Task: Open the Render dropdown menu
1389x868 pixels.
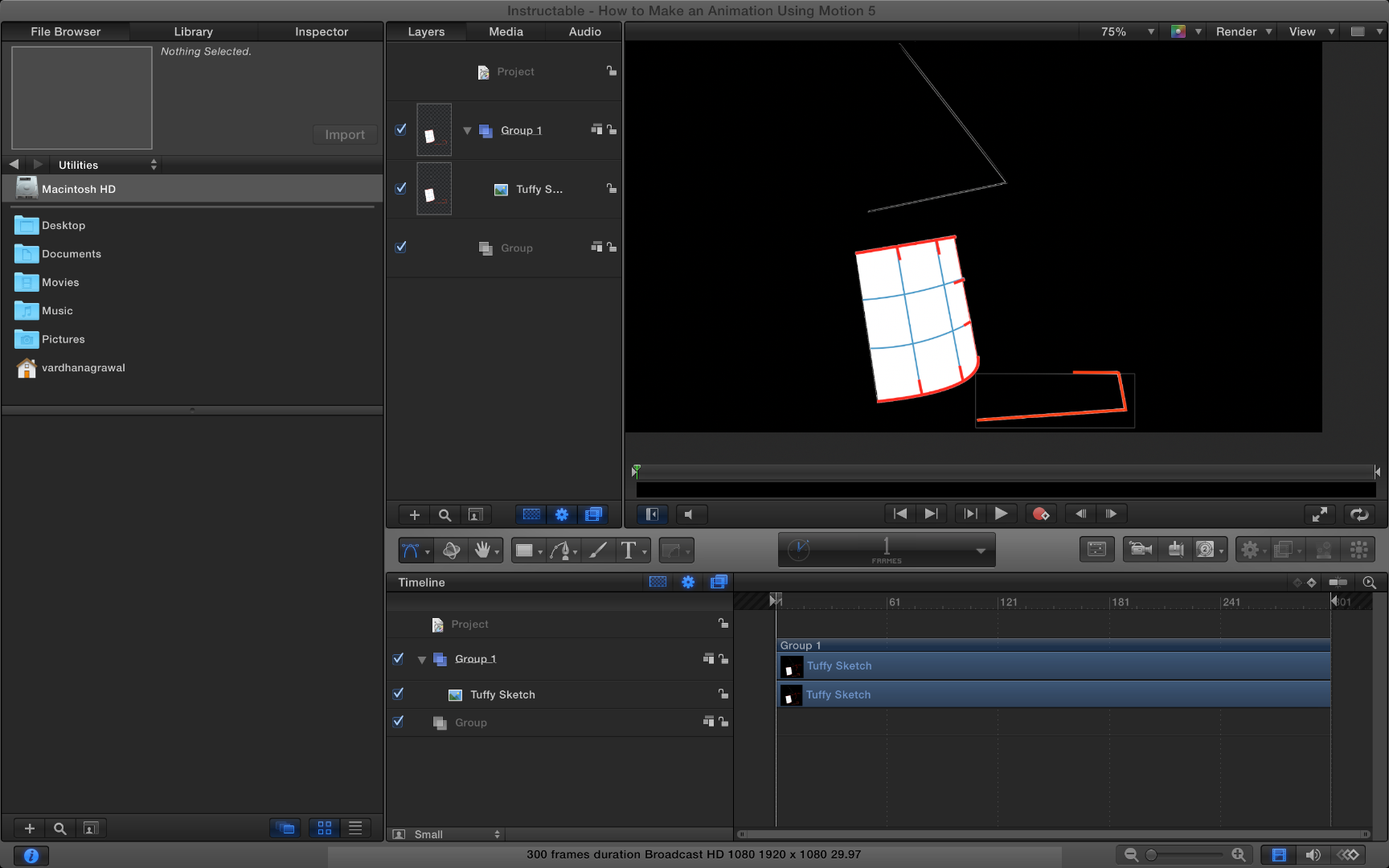Action: [x=1244, y=31]
